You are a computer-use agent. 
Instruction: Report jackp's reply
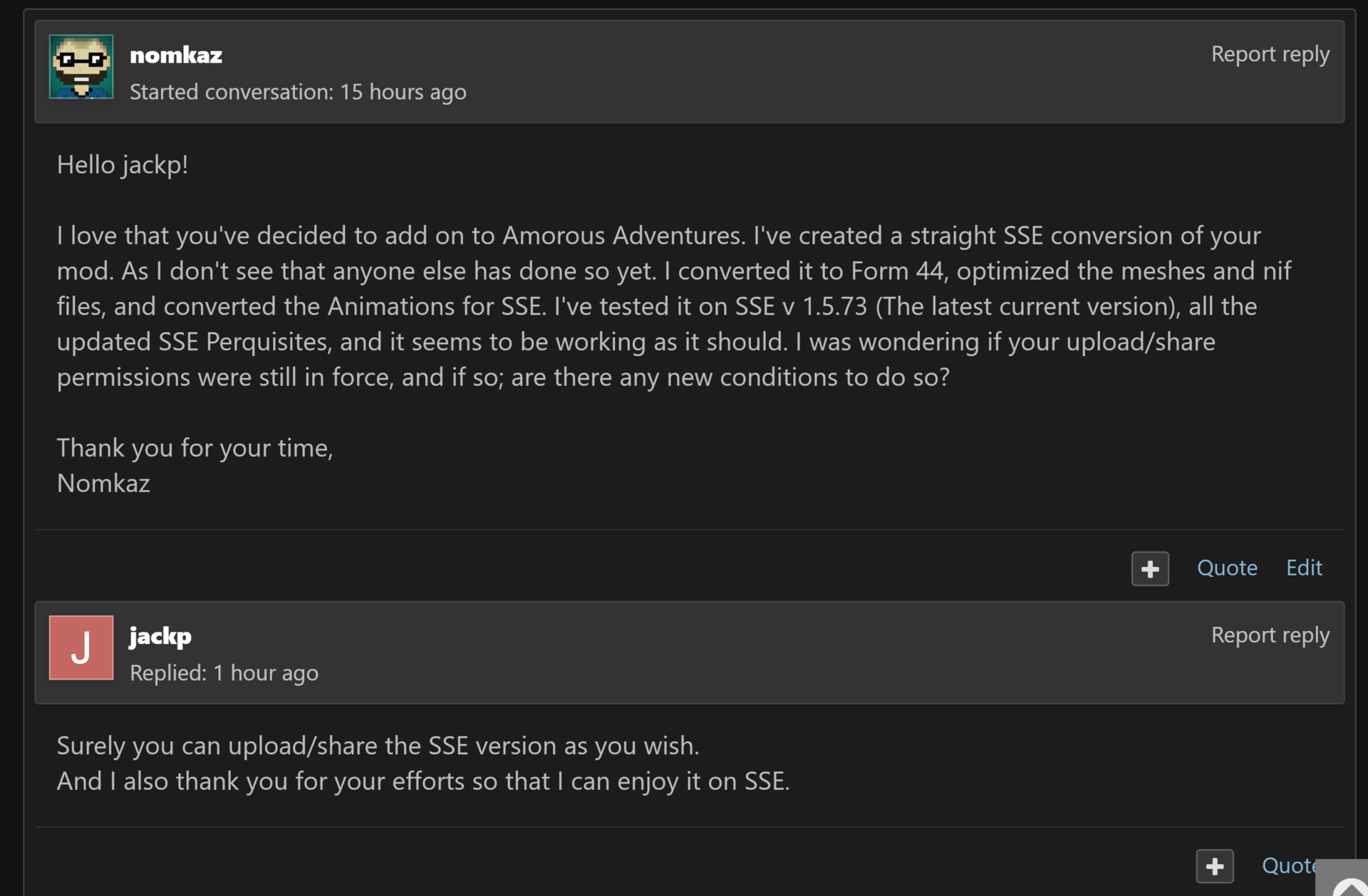click(x=1270, y=635)
